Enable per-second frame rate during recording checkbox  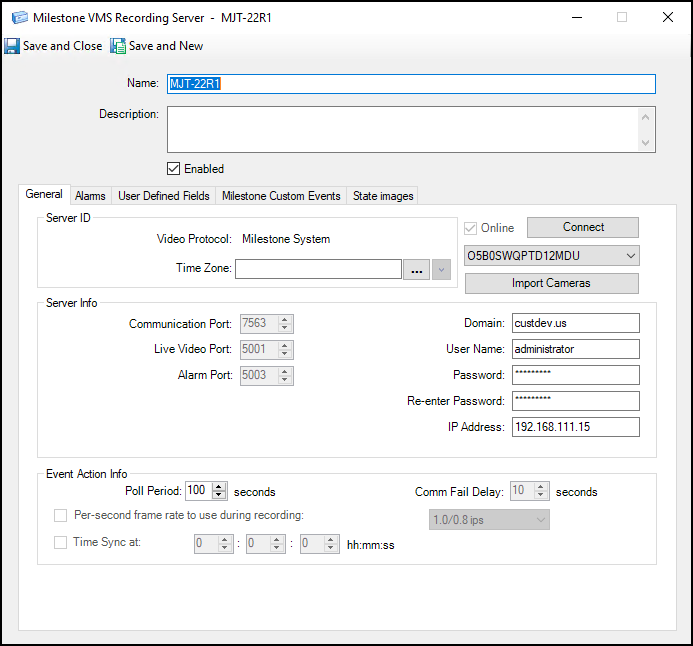61,515
